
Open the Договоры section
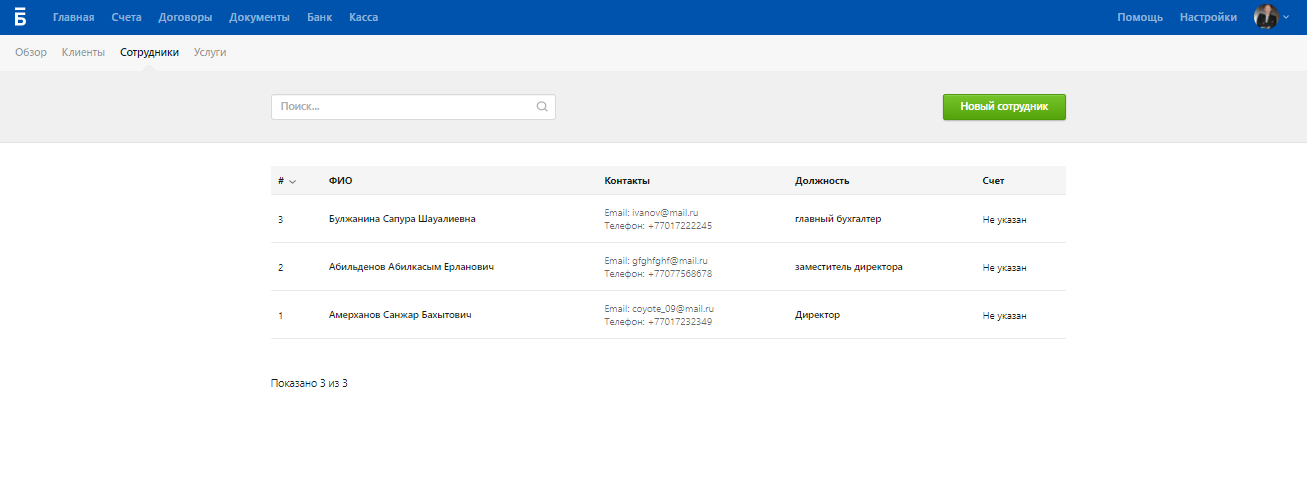tap(185, 17)
